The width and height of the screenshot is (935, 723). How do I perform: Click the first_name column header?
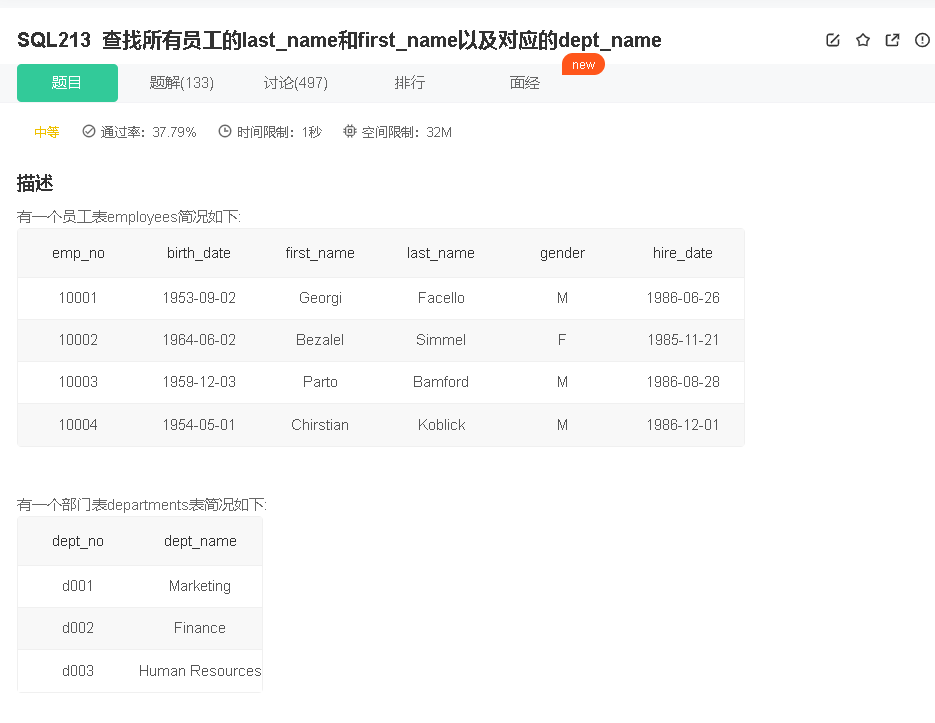[x=319, y=253]
